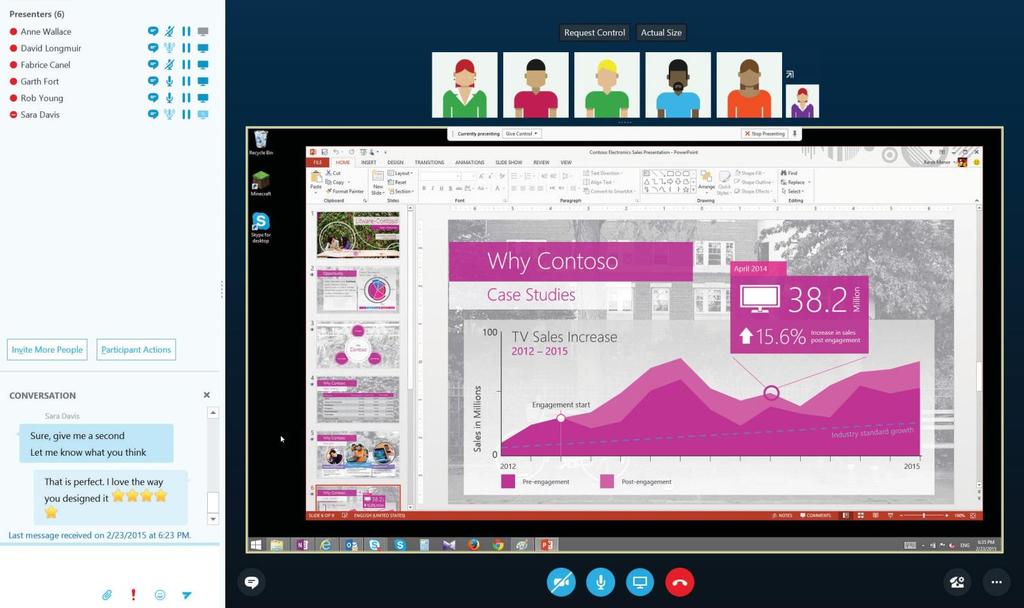Image resolution: width=1024 pixels, height=608 pixels.
Task: Open the Recycle Bin desktop icon
Action: 261,142
